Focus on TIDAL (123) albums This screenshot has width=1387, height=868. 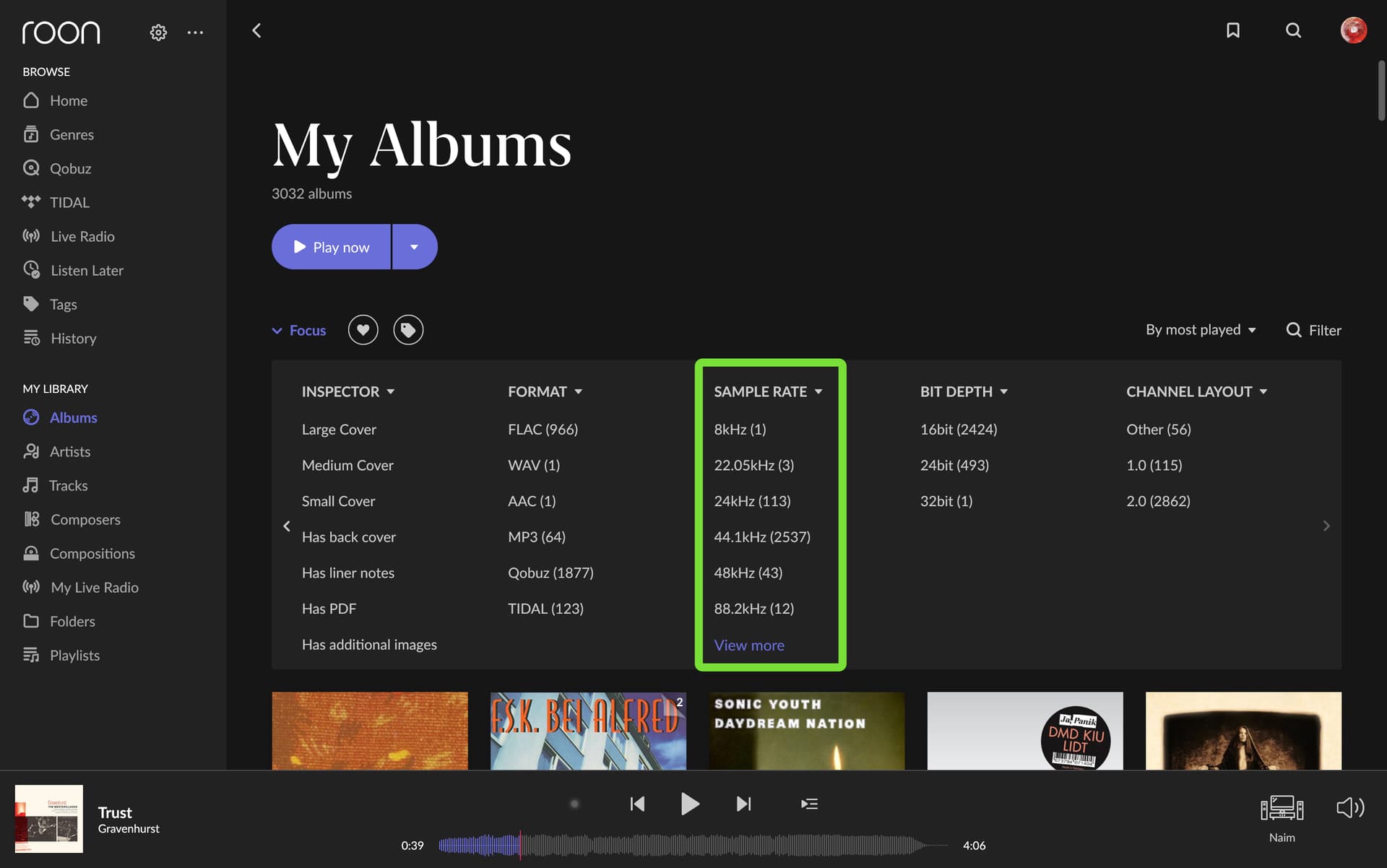545,609
